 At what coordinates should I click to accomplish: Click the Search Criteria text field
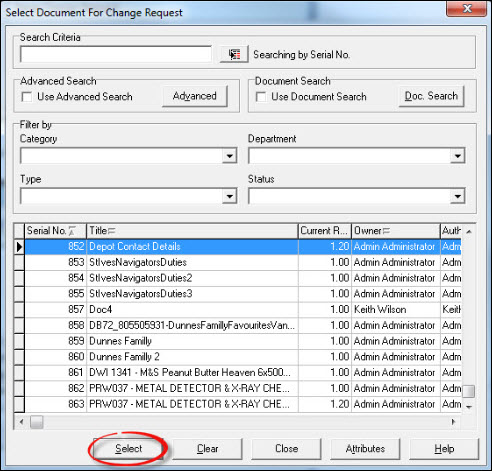(116, 54)
